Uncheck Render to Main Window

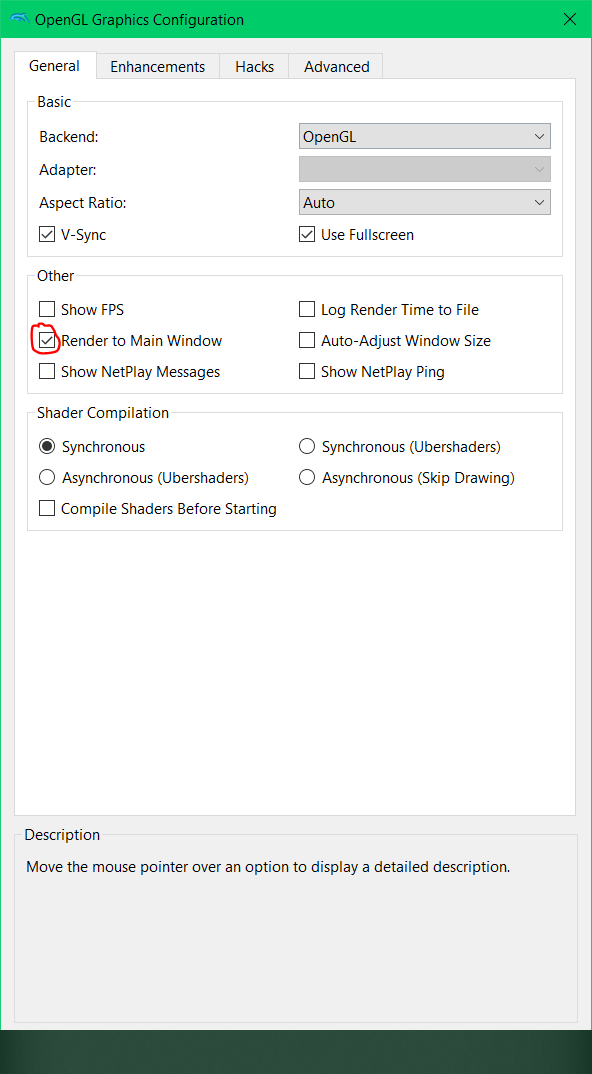click(47, 340)
